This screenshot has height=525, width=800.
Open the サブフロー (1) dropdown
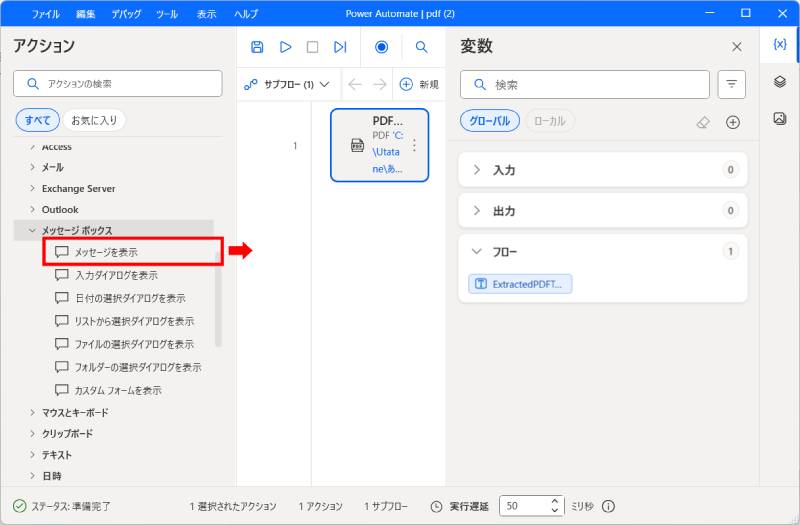(x=286, y=84)
